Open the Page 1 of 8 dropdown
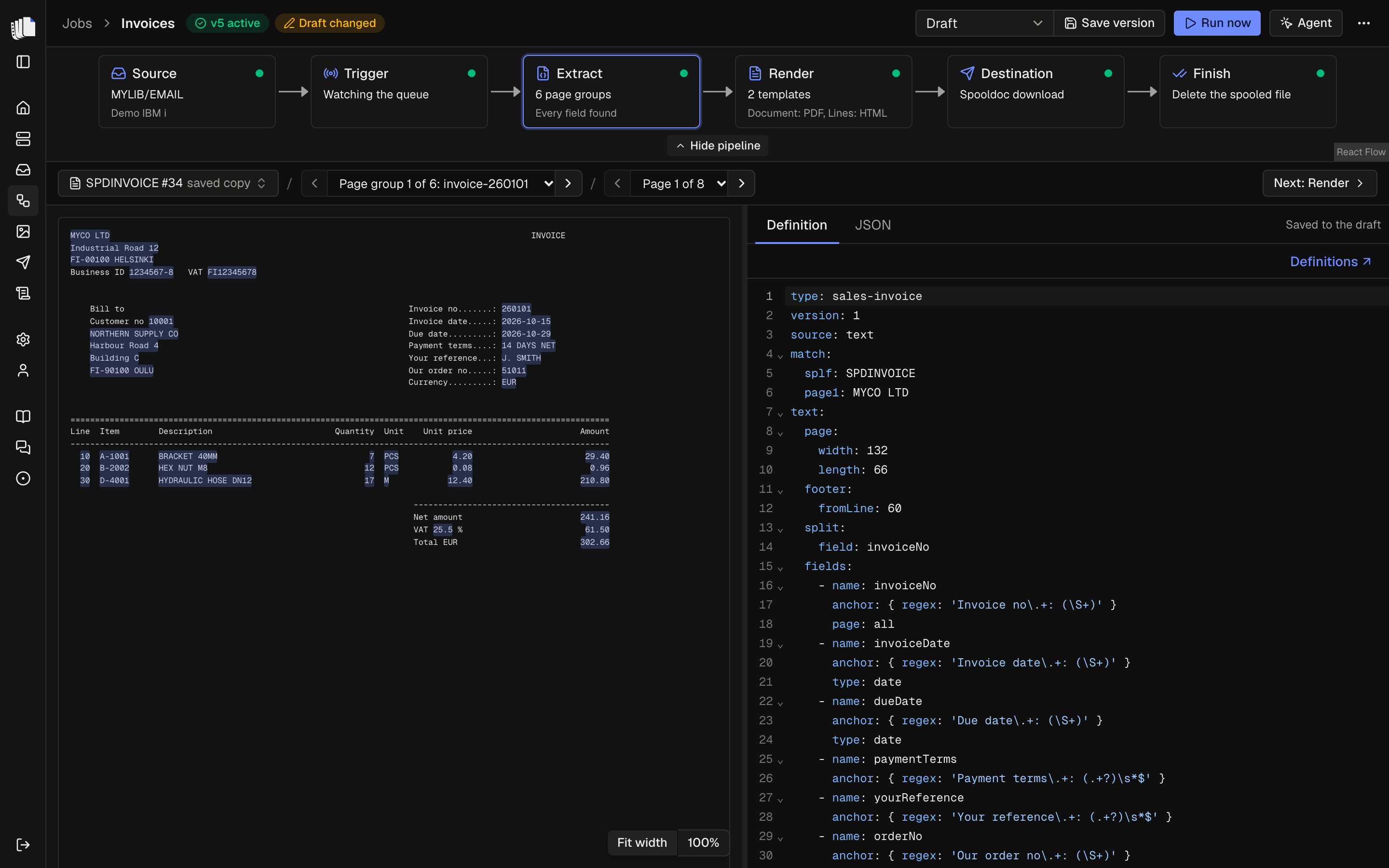This screenshot has height=868, width=1389. 679,183
